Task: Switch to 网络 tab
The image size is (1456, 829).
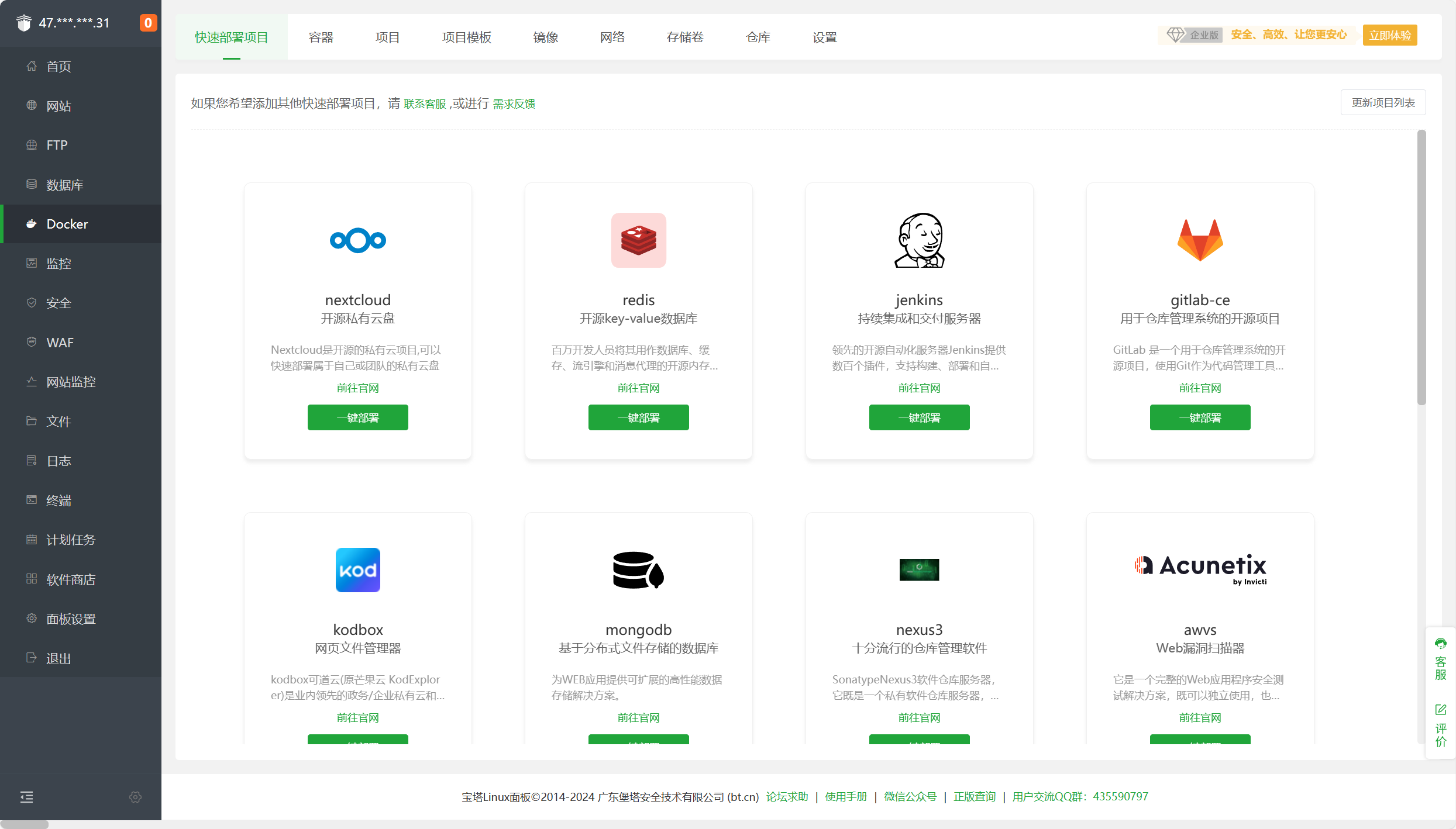Action: 612,37
